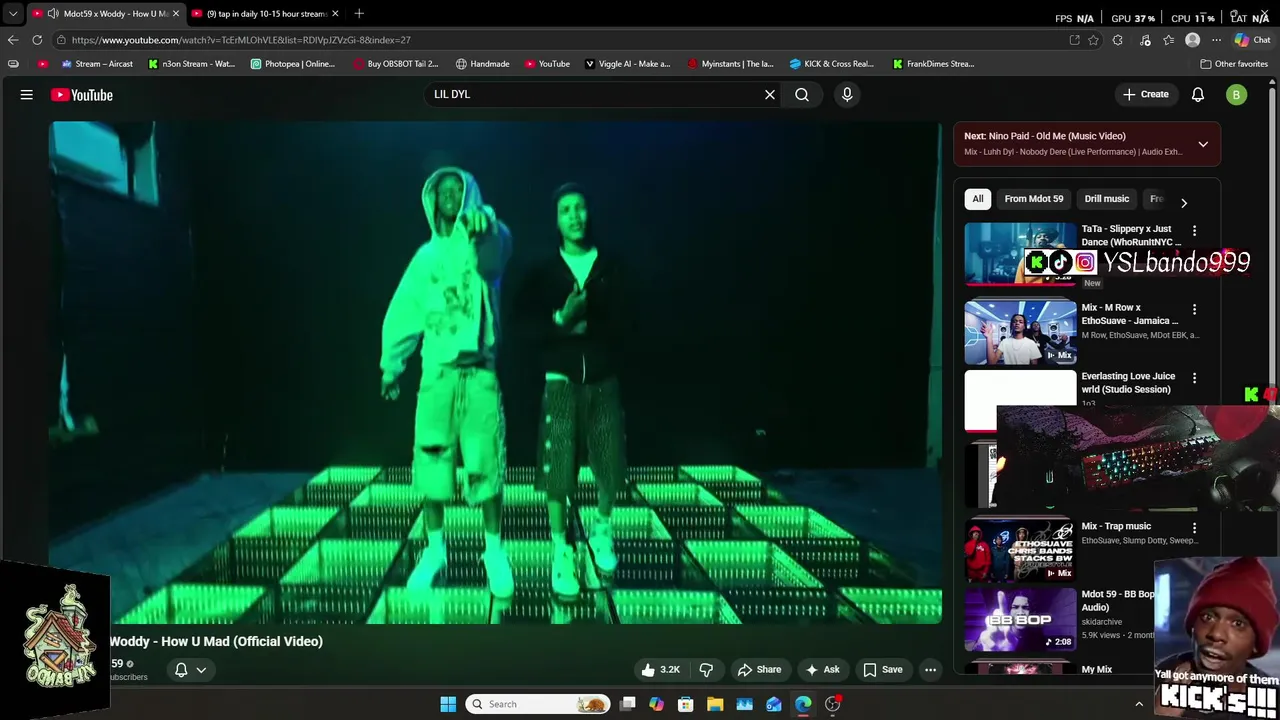The height and width of the screenshot is (720, 1280).
Task: Share the video
Action: tap(759, 670)
